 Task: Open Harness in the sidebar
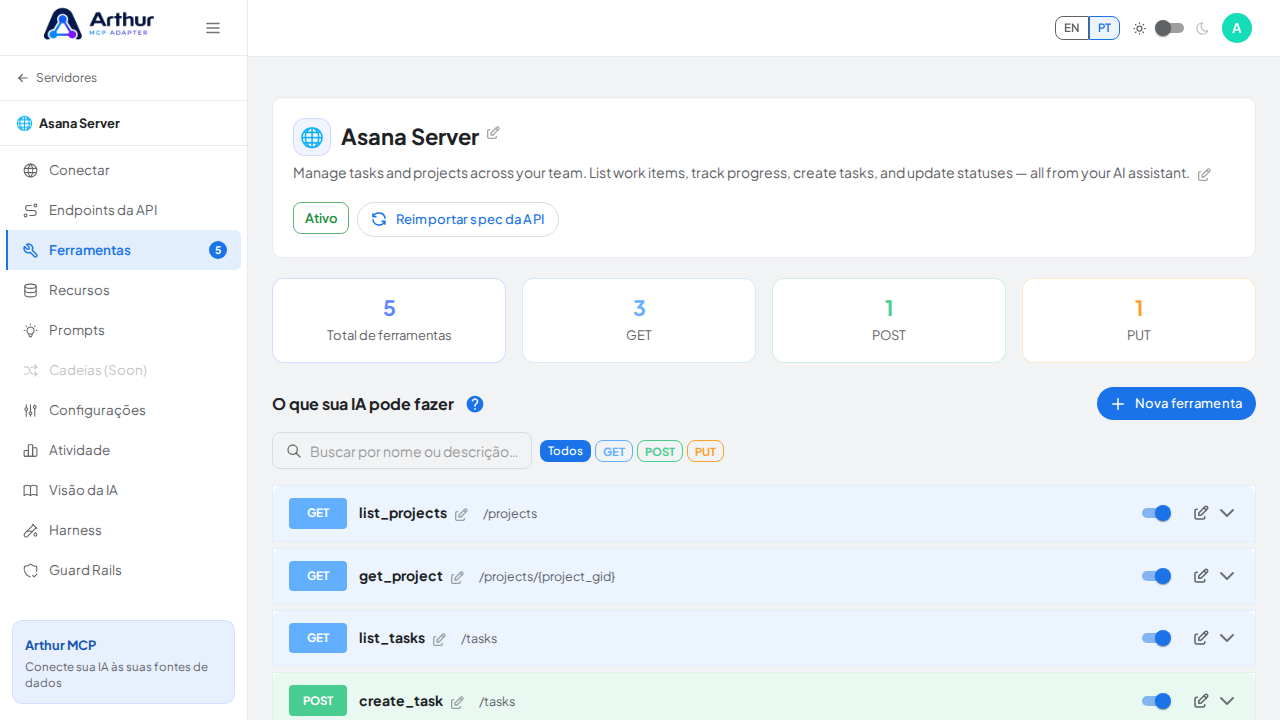(x=123, y=530)
